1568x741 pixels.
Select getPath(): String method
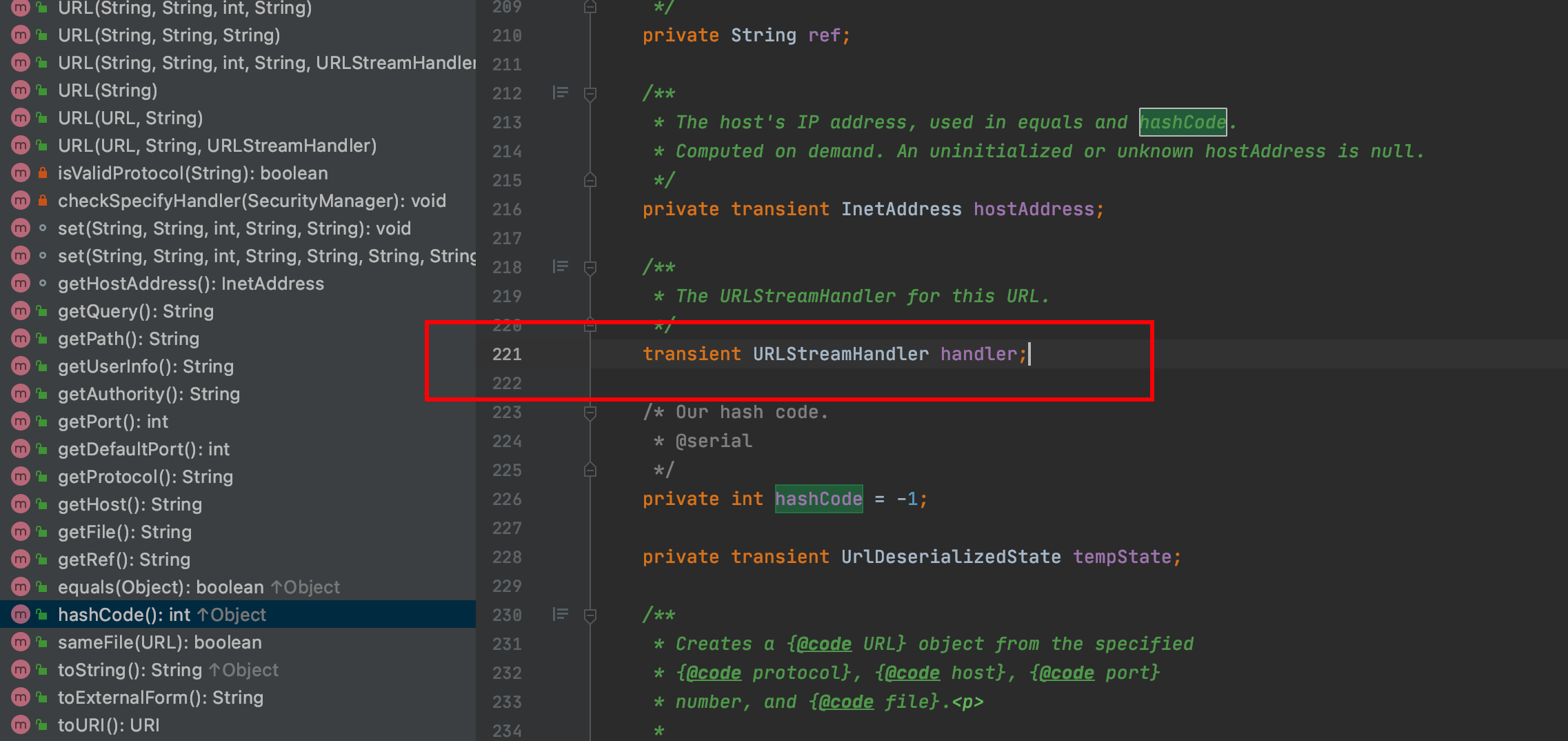point(128,339)
